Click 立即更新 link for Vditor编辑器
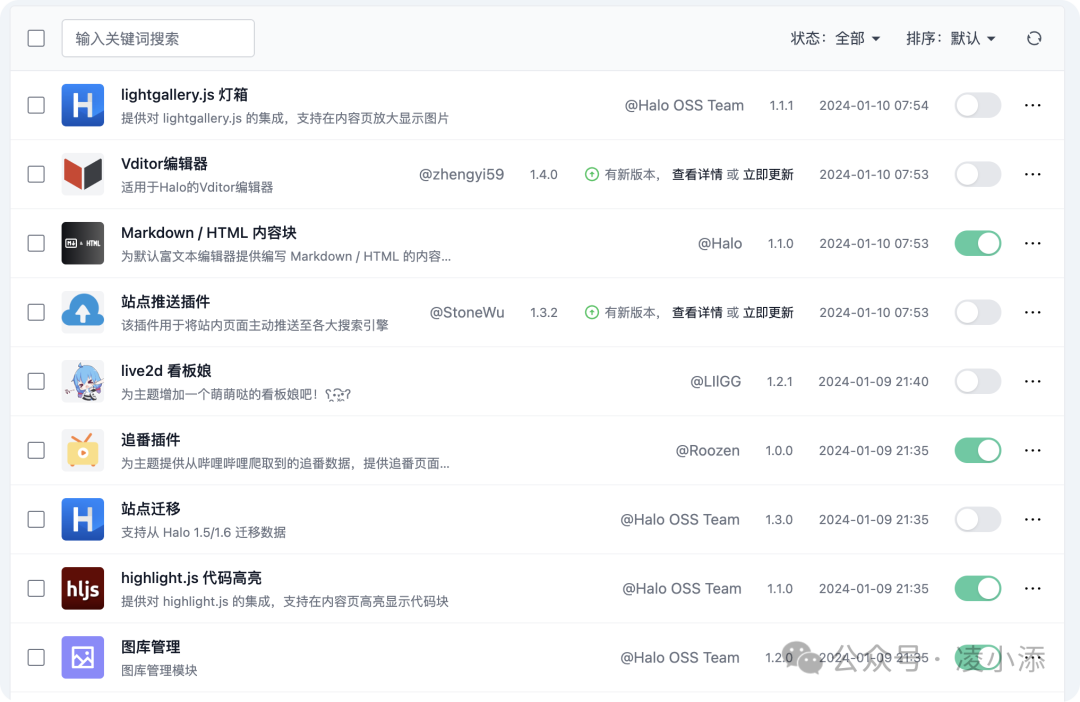Image resolution: width=1080 pixels, height=702 pixels. click(x=768, y=175)
